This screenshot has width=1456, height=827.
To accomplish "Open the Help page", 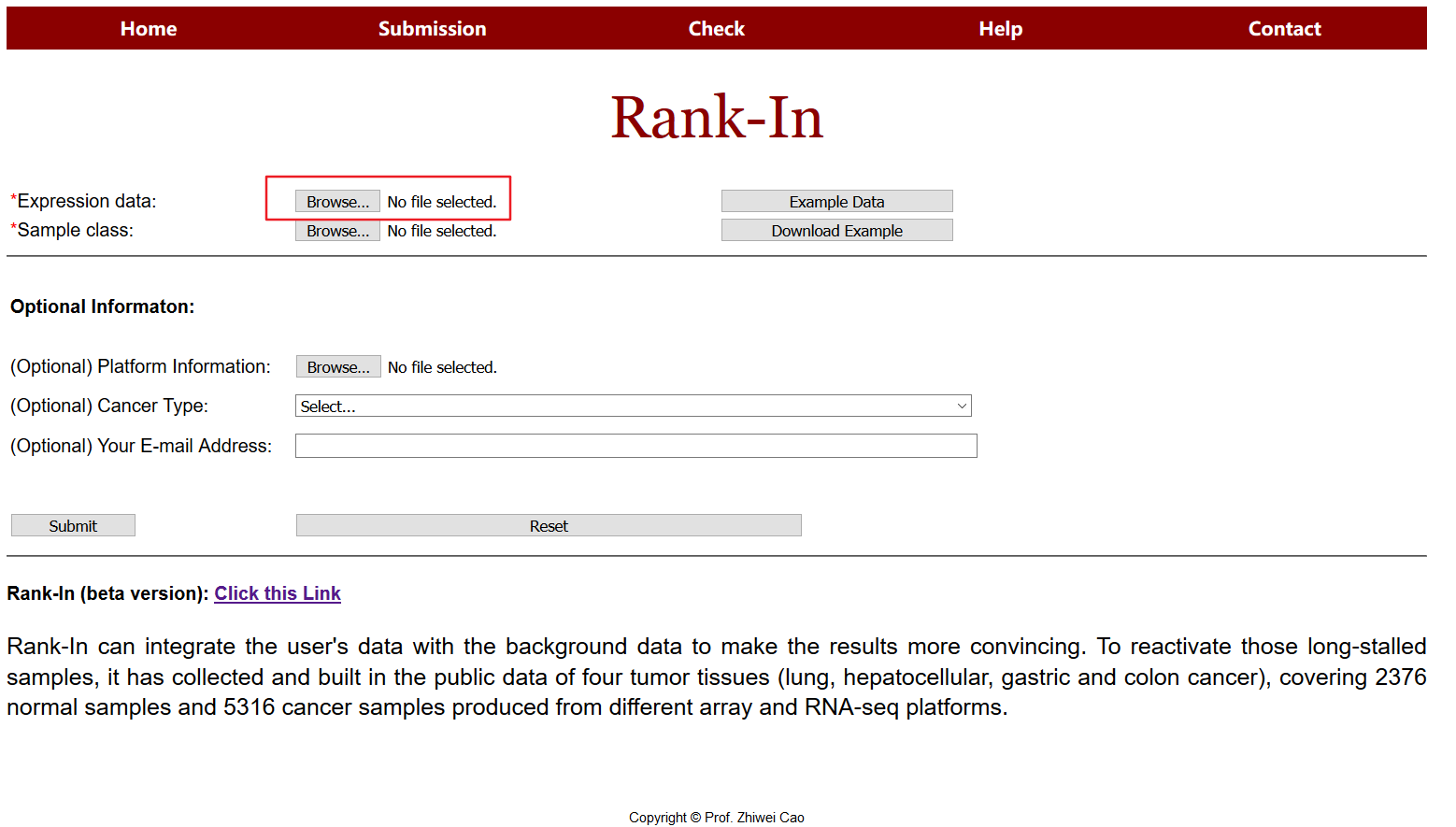I will point(1001,28).
